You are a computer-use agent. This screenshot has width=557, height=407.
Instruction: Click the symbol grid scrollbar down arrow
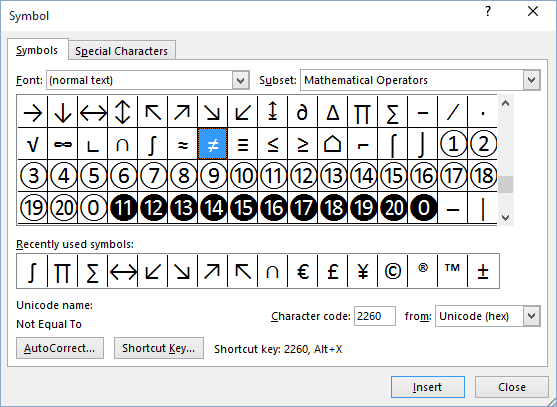tap(505, 217)
